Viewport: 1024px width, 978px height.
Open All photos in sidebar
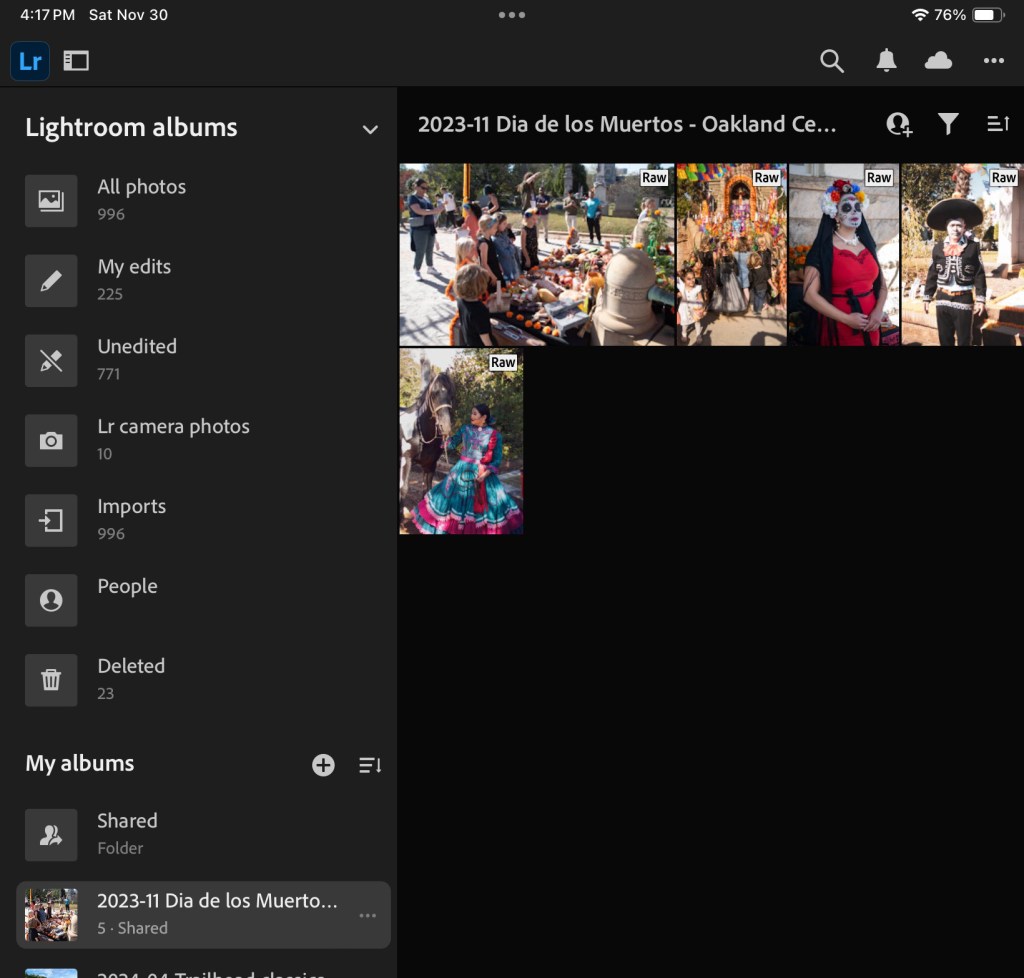tap(141, 199)
